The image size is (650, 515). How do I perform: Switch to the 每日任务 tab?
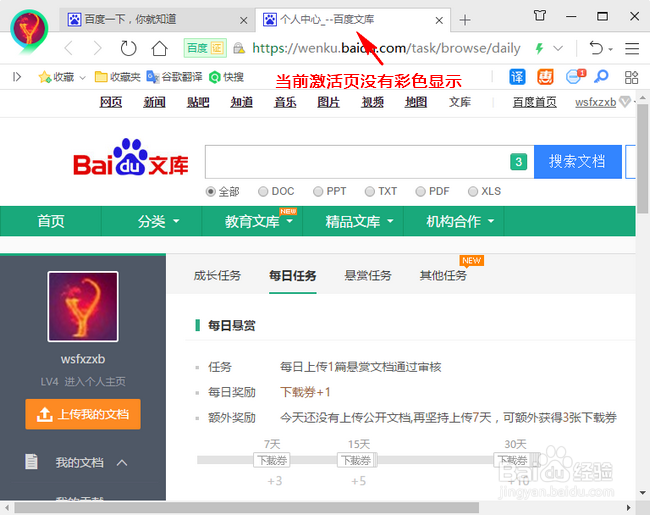[x=293, y=276]
